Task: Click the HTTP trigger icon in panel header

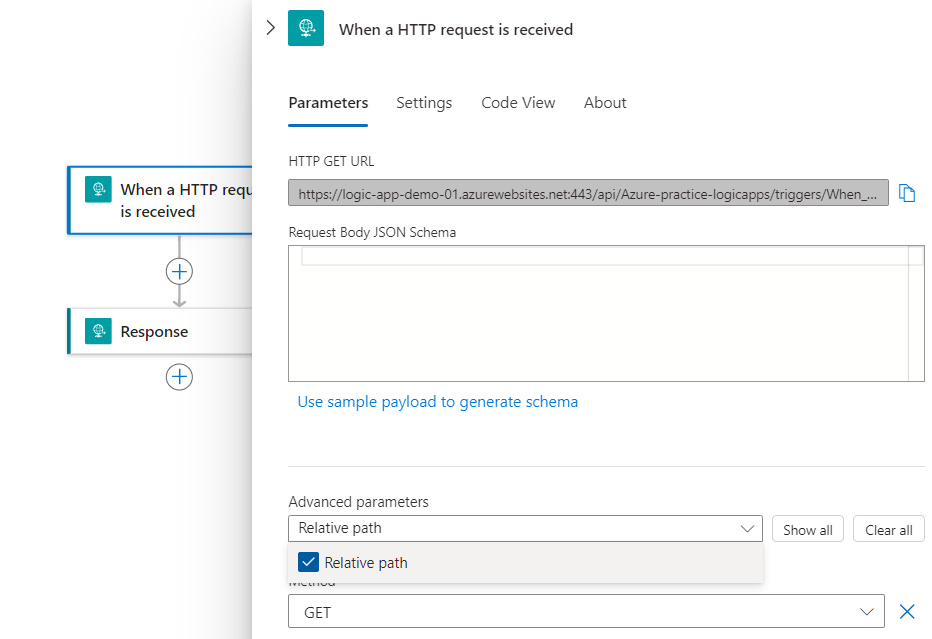Action: pos(305,29)
